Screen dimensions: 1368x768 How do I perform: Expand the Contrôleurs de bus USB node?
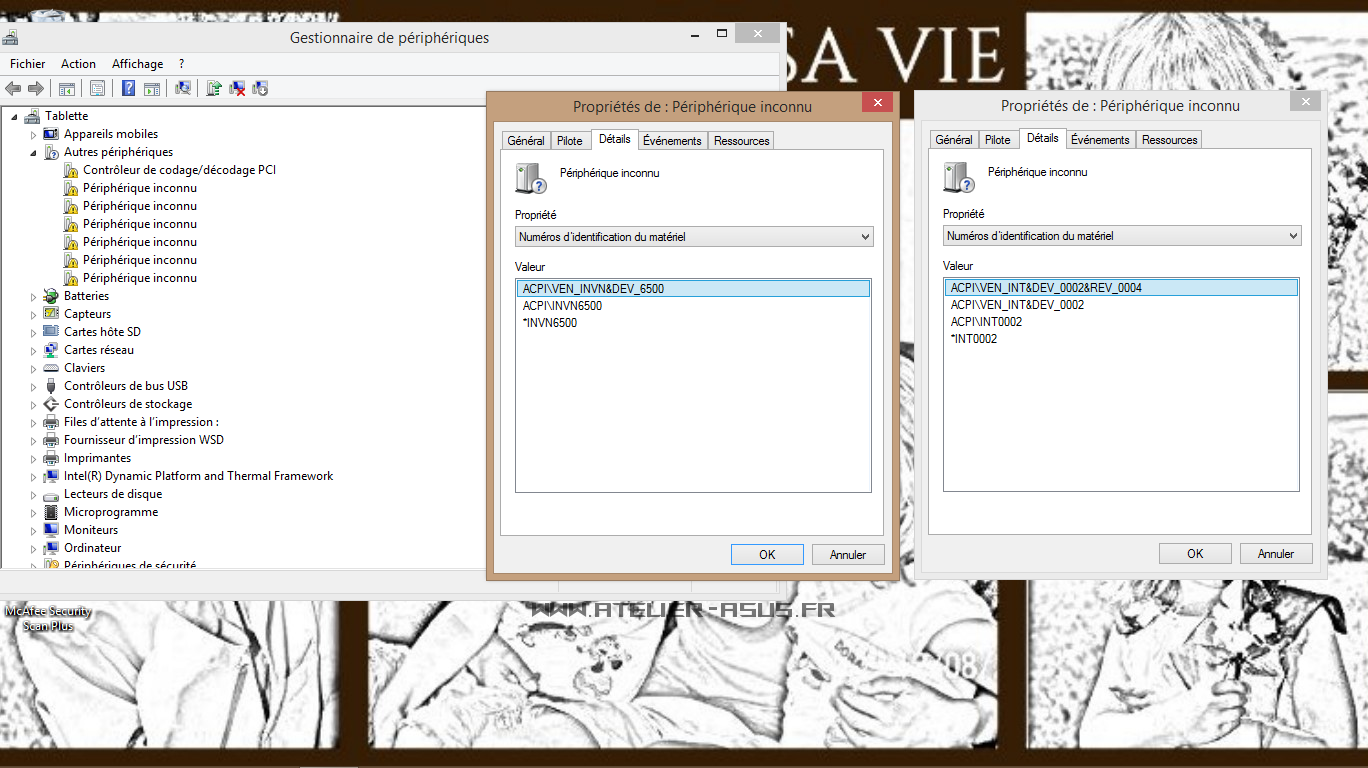tap(33, 386)
